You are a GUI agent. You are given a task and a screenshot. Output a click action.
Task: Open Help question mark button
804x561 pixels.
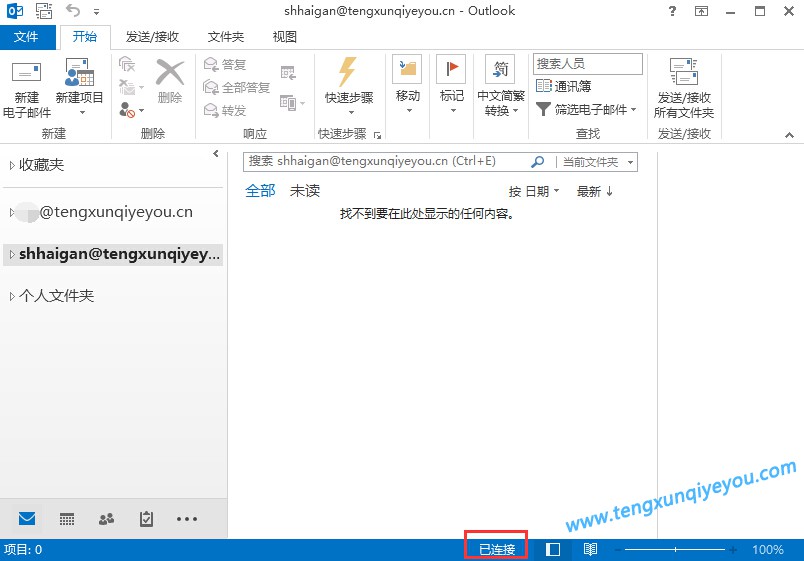point(672,11)
